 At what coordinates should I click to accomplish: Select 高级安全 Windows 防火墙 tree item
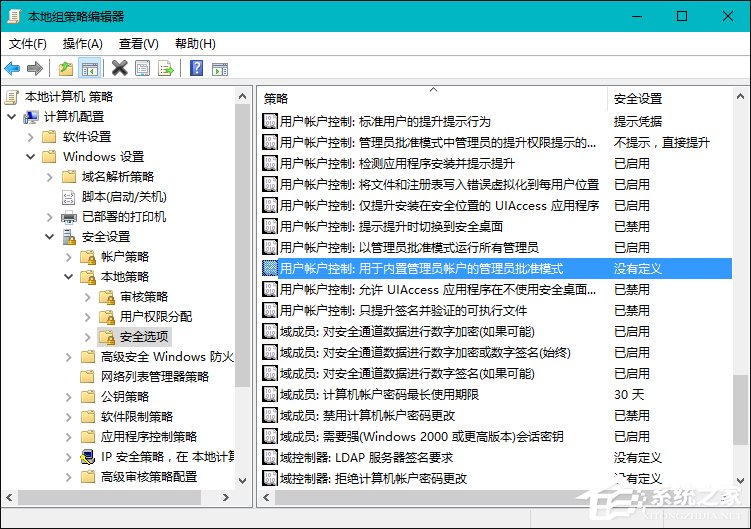click(167, 356)
